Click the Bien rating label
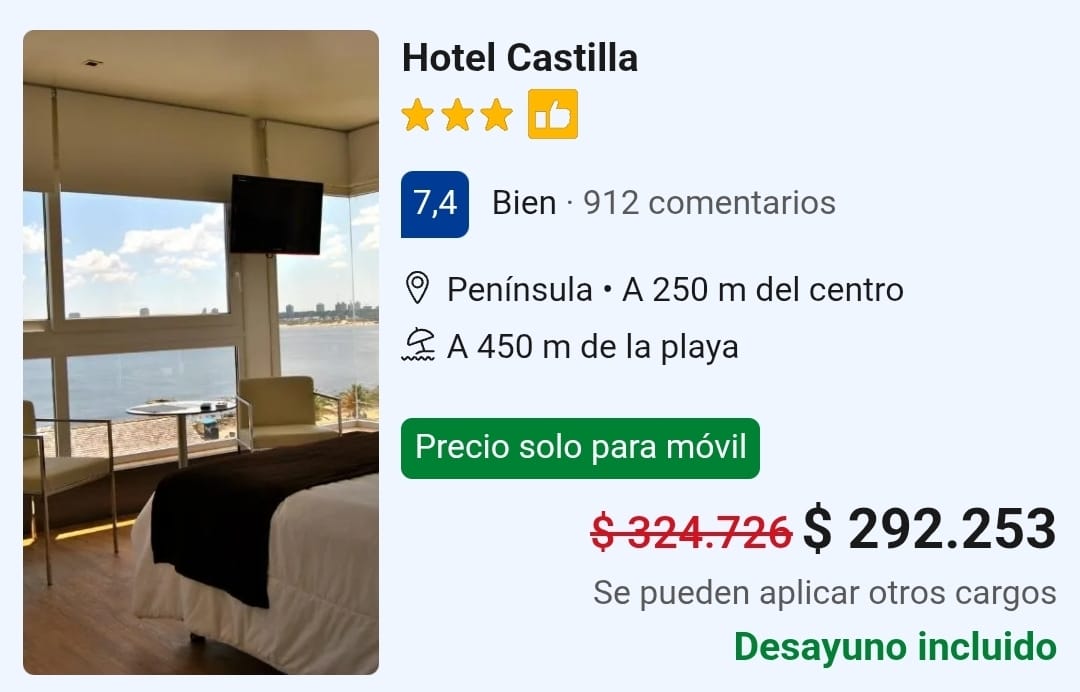Viewport: 1080px width, 692px height. tap(524, 203)
